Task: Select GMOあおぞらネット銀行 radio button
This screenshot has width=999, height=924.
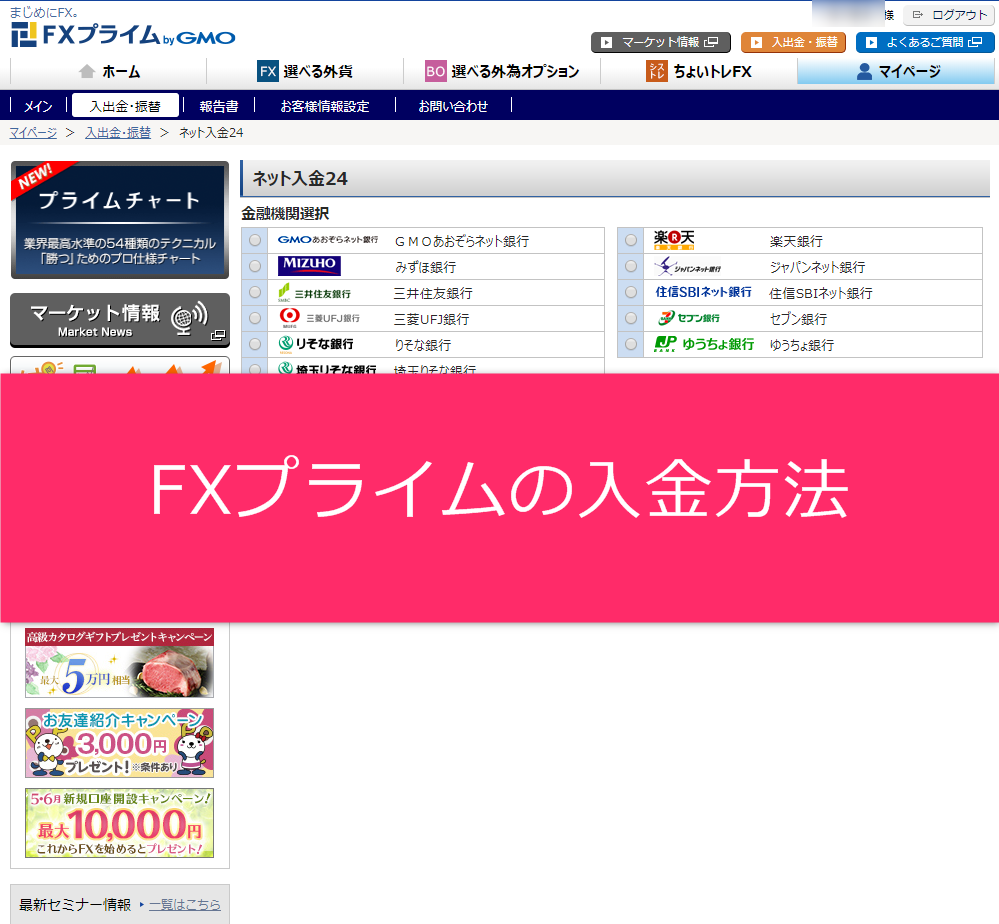Action: tap(255, 240)
